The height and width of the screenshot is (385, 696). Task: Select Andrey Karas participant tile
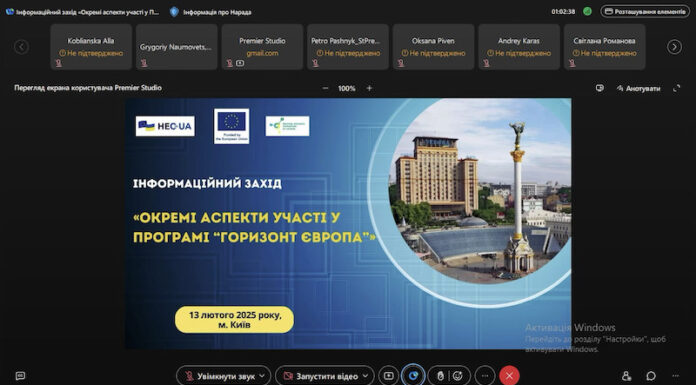(519, 47)
